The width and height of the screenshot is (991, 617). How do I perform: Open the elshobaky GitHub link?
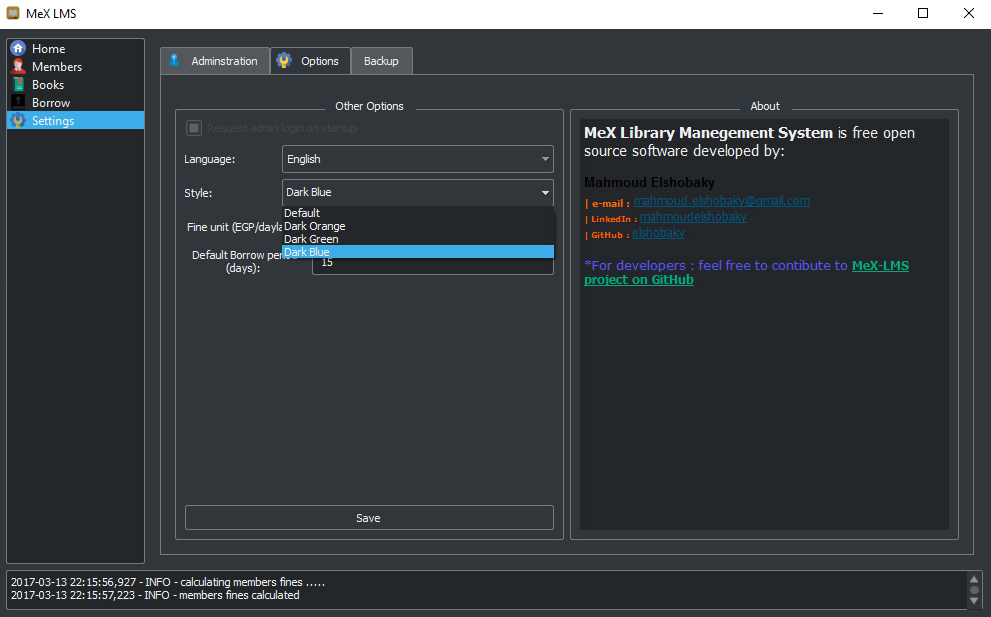tap(658, 233)
